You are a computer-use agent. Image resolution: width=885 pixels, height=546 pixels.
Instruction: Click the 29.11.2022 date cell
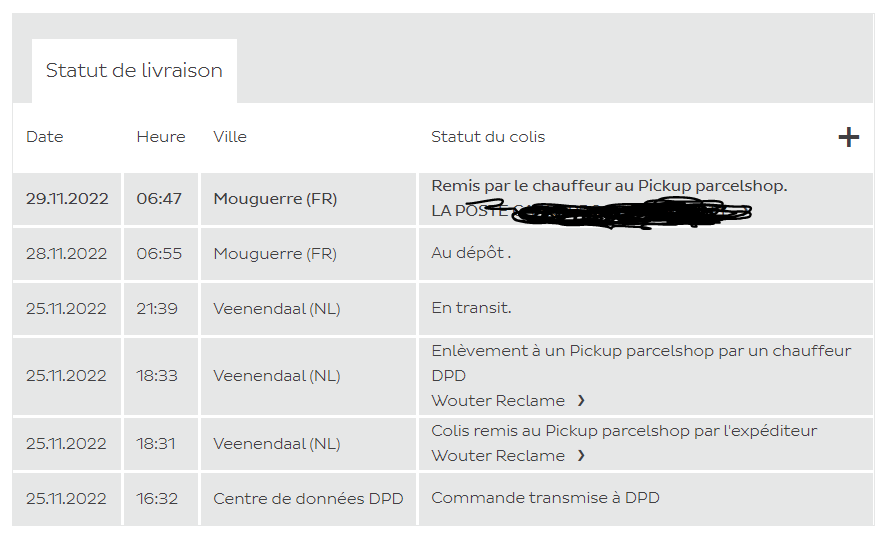tap(67, 199)
